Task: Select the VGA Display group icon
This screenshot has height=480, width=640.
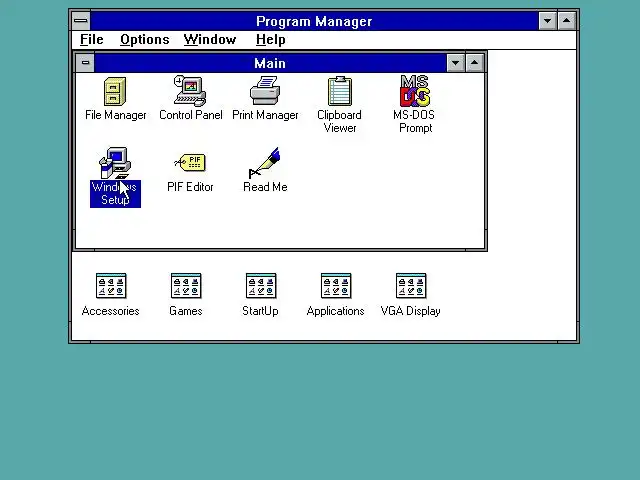Action: click(x=411, y=286)
